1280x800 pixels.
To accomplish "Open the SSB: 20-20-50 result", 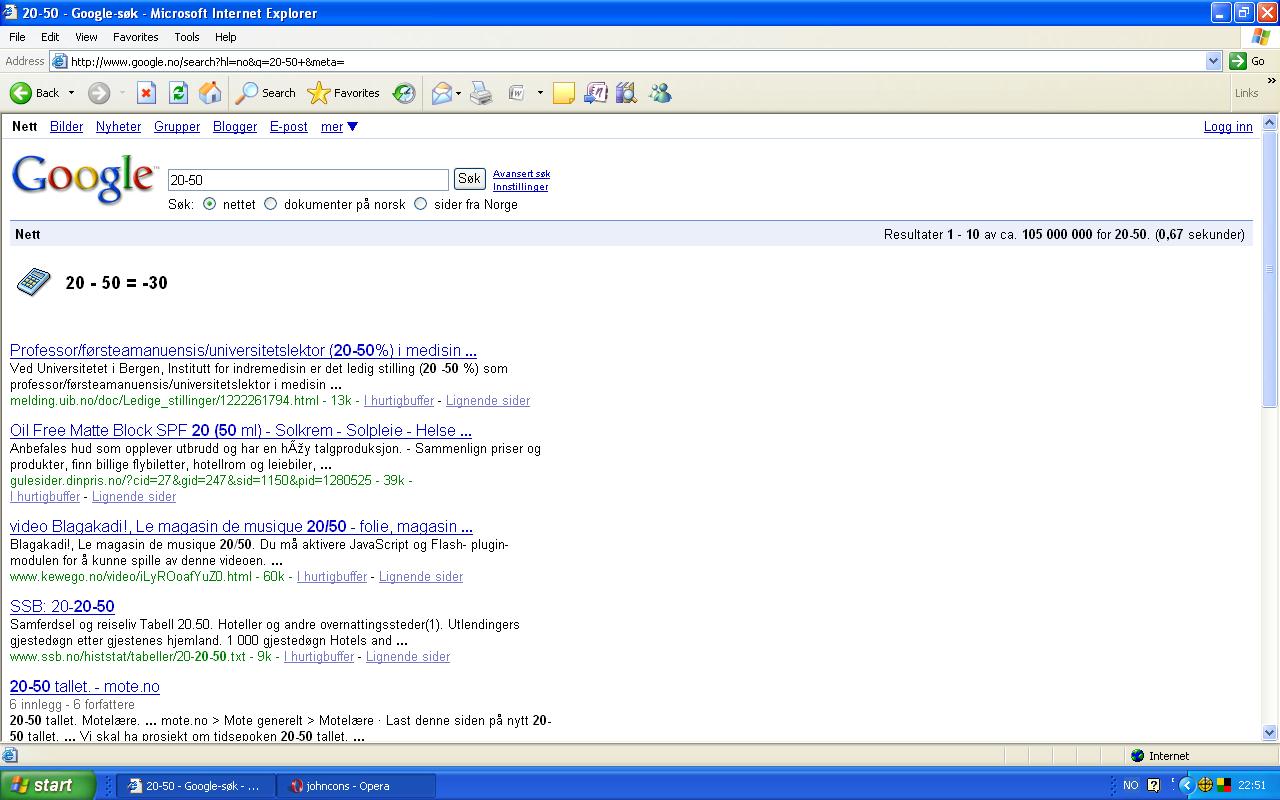I will [x=62, y=607].
